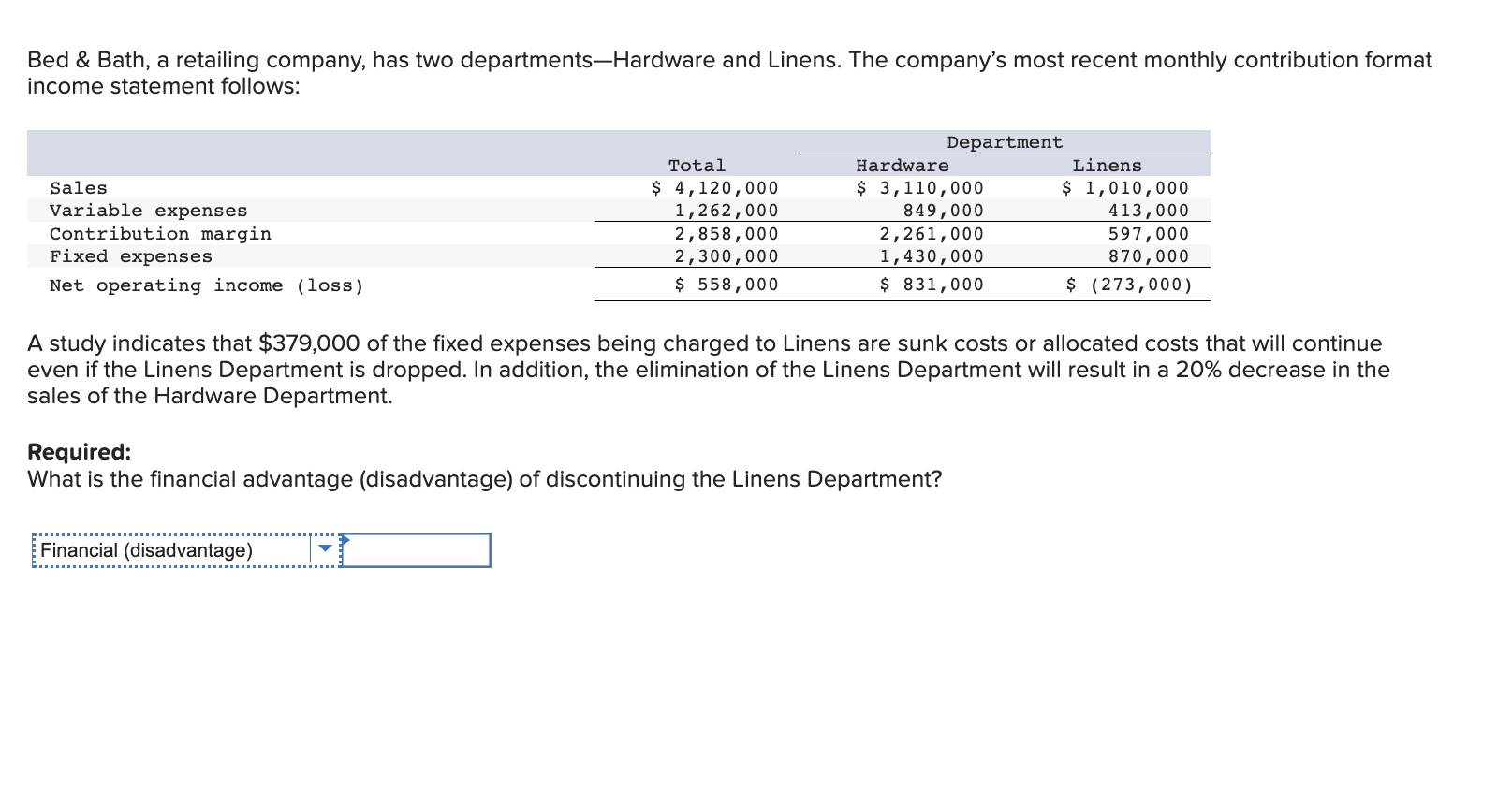
Task: Click Total variable expenses 1,262,000
Action: (x=727, y=211)
